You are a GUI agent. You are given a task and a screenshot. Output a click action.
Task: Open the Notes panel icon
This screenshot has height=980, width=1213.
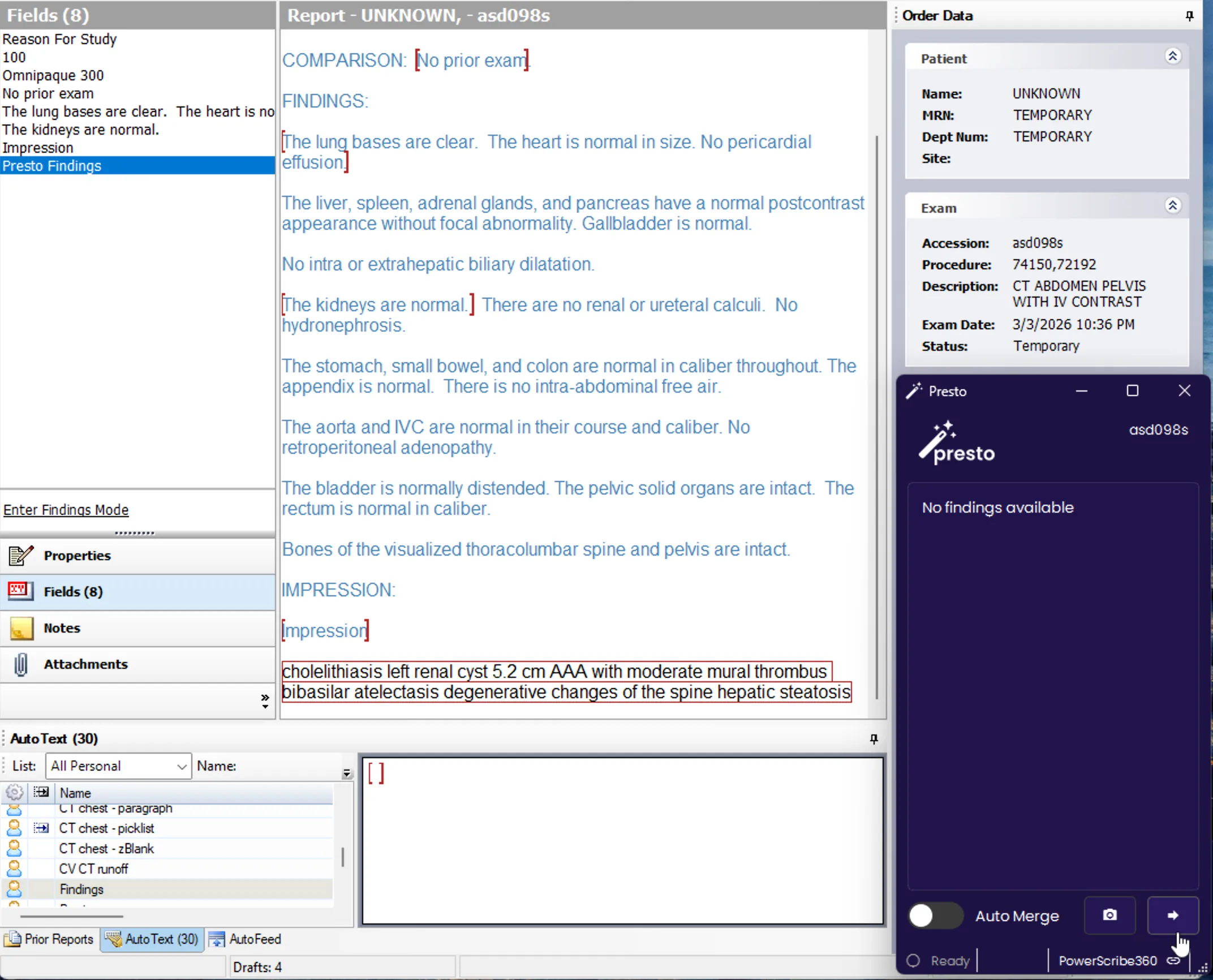20,628
